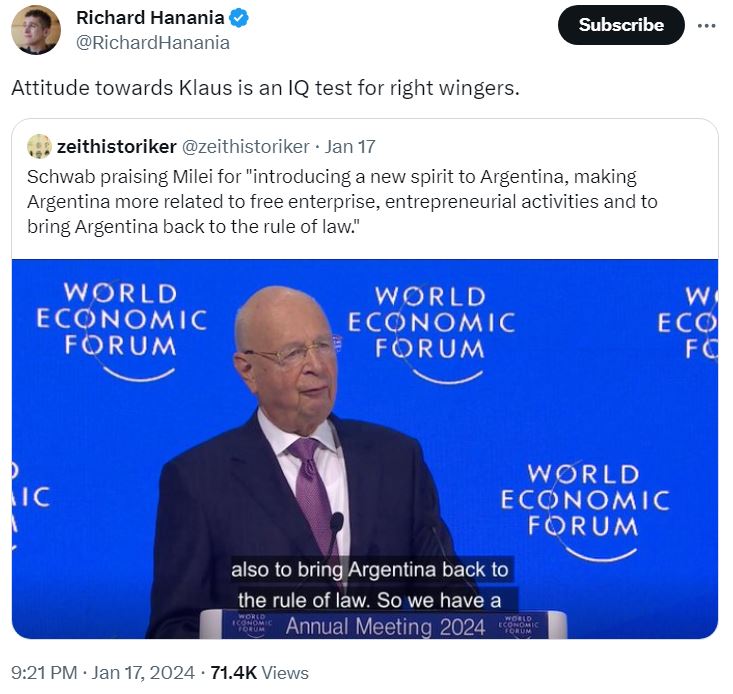Click Richard Hanania's profile avatar
Screen dimensions: 733x694
tap(36, 30)
